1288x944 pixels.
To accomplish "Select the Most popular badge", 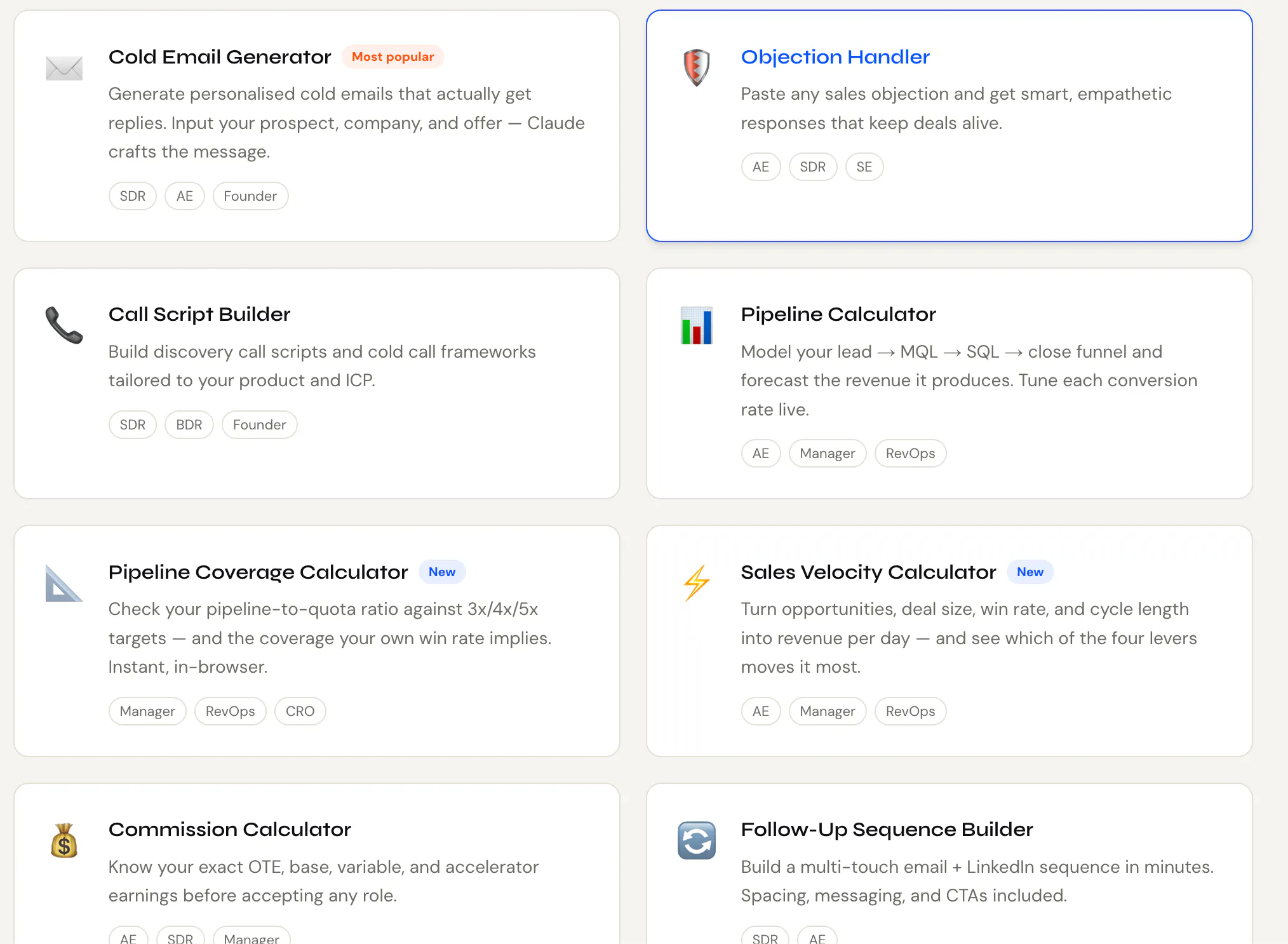I will click(x=393, y=57).
